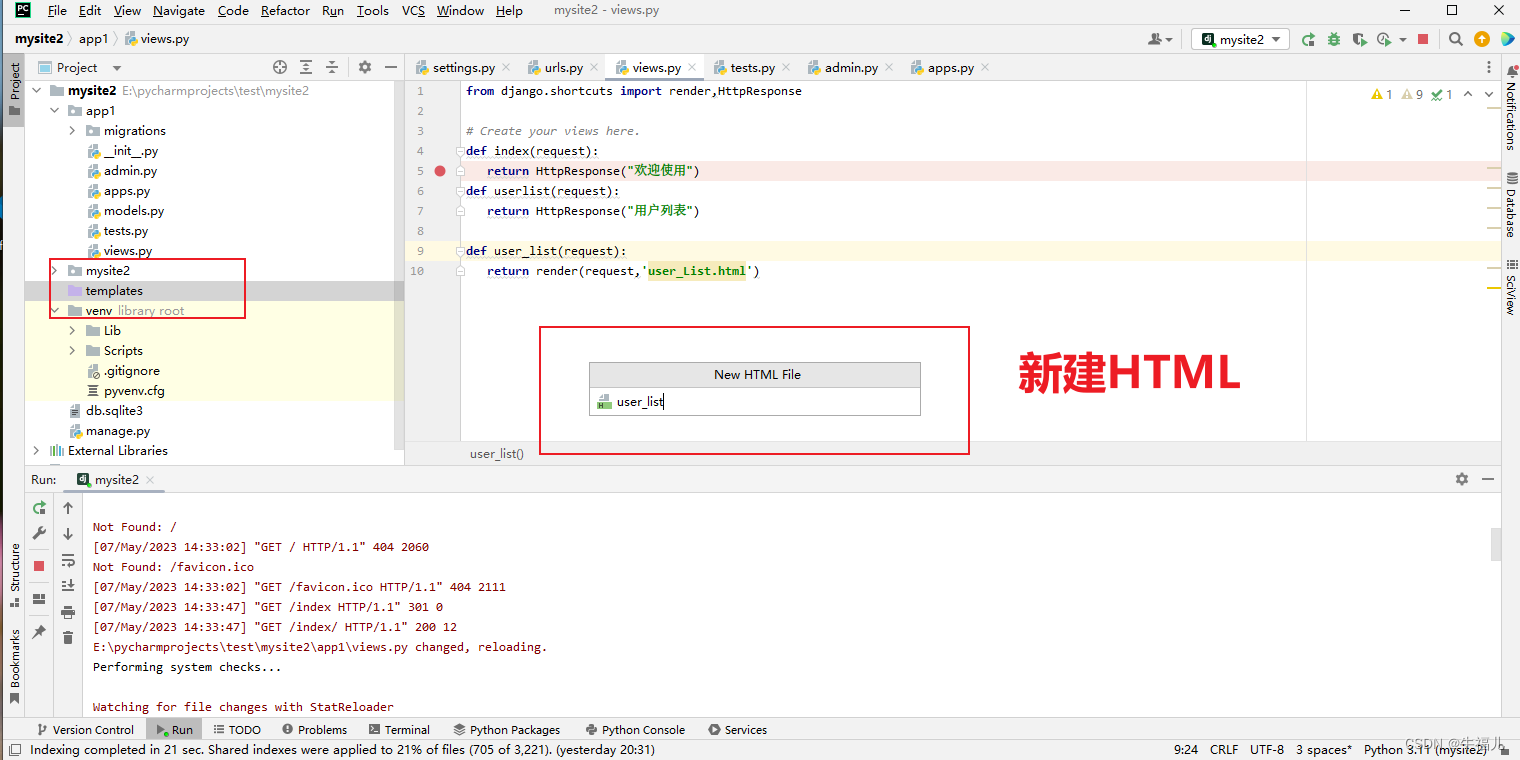Open the VCS menu
1520x760 pixels.
click(x=413, y=10)
